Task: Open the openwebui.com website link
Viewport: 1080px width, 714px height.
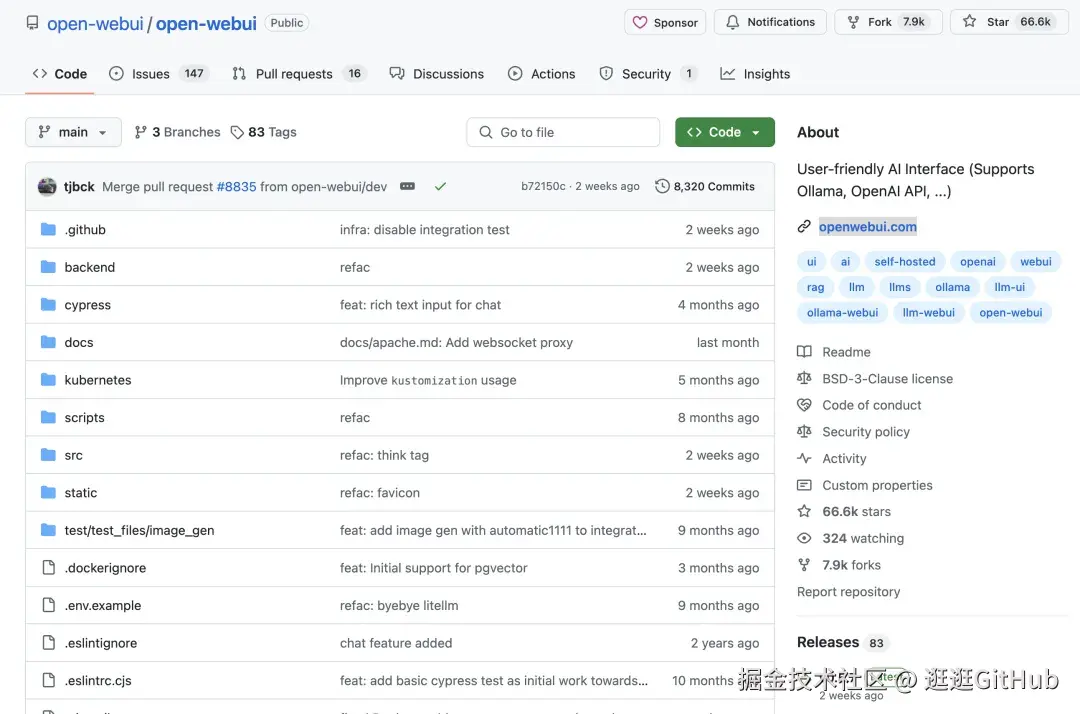Action: tap(867, 227)
